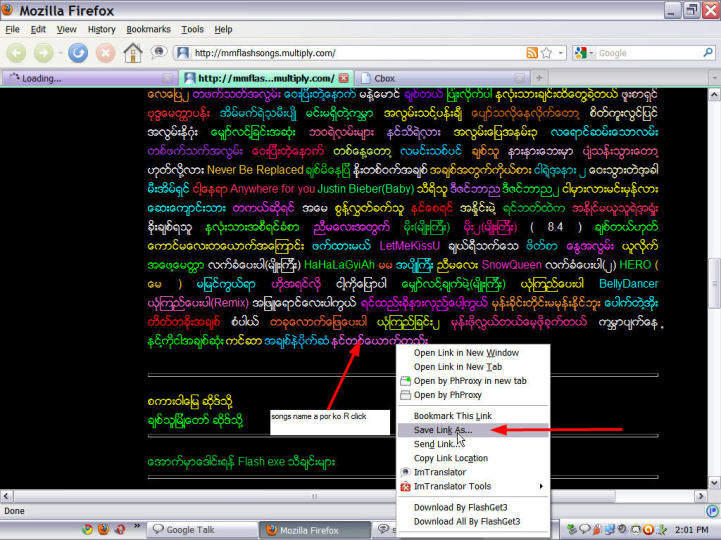This screenshot has width=721, height=540.
Task: Open the Help menu
Action: pyautogui.click(x=223, y=29)
